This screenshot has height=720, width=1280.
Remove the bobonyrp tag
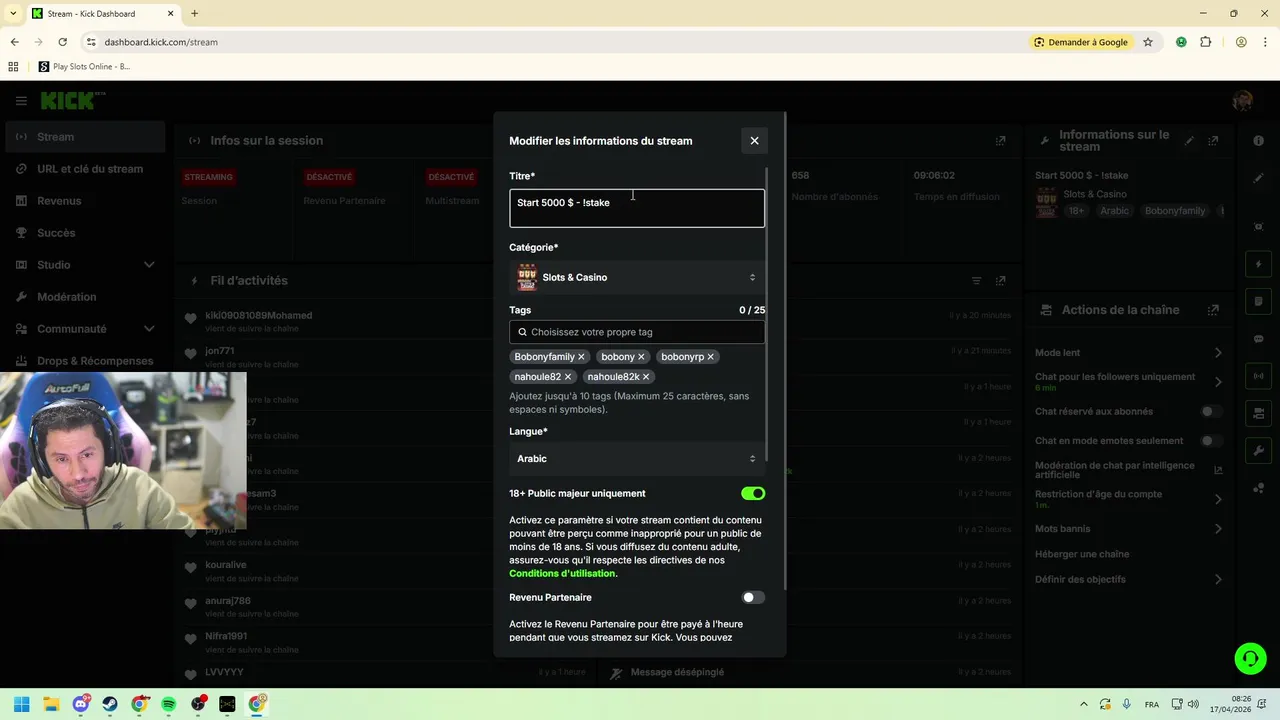[x=711, y=357]
